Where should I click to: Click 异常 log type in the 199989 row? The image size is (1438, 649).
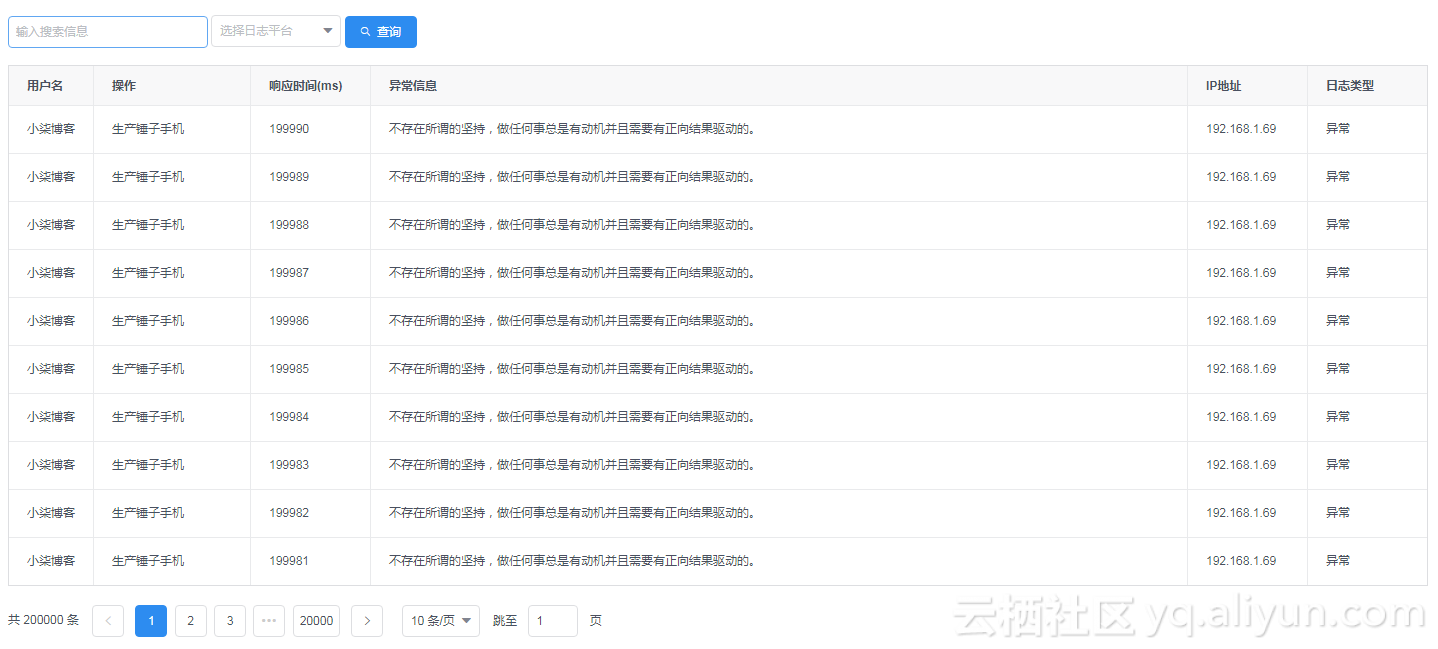click(x=1338, y=177)
